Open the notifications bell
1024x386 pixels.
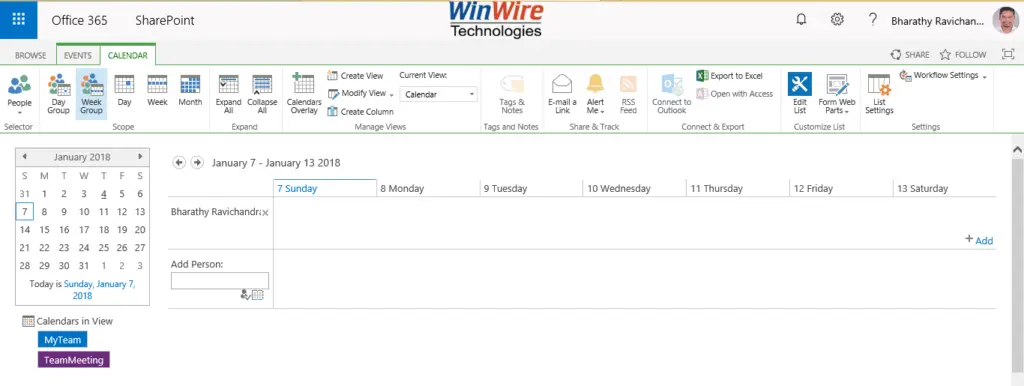801,20
